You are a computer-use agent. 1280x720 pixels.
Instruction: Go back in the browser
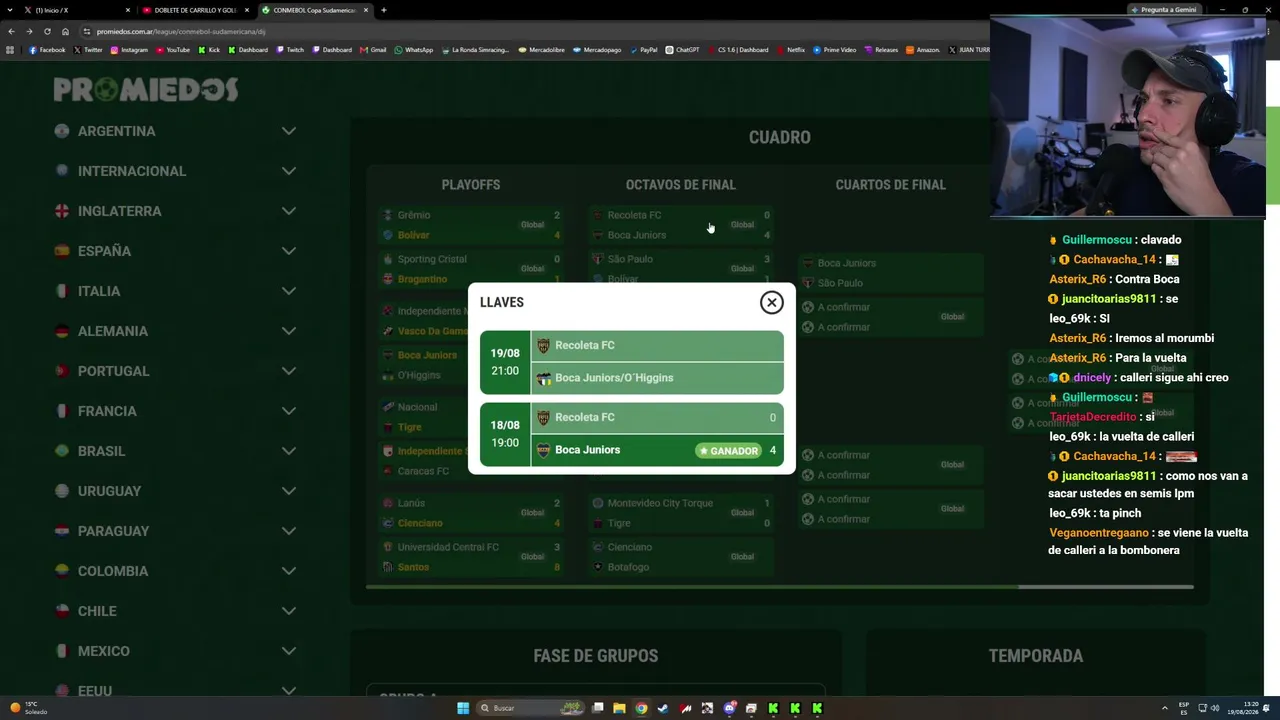[x=11, y=31]
